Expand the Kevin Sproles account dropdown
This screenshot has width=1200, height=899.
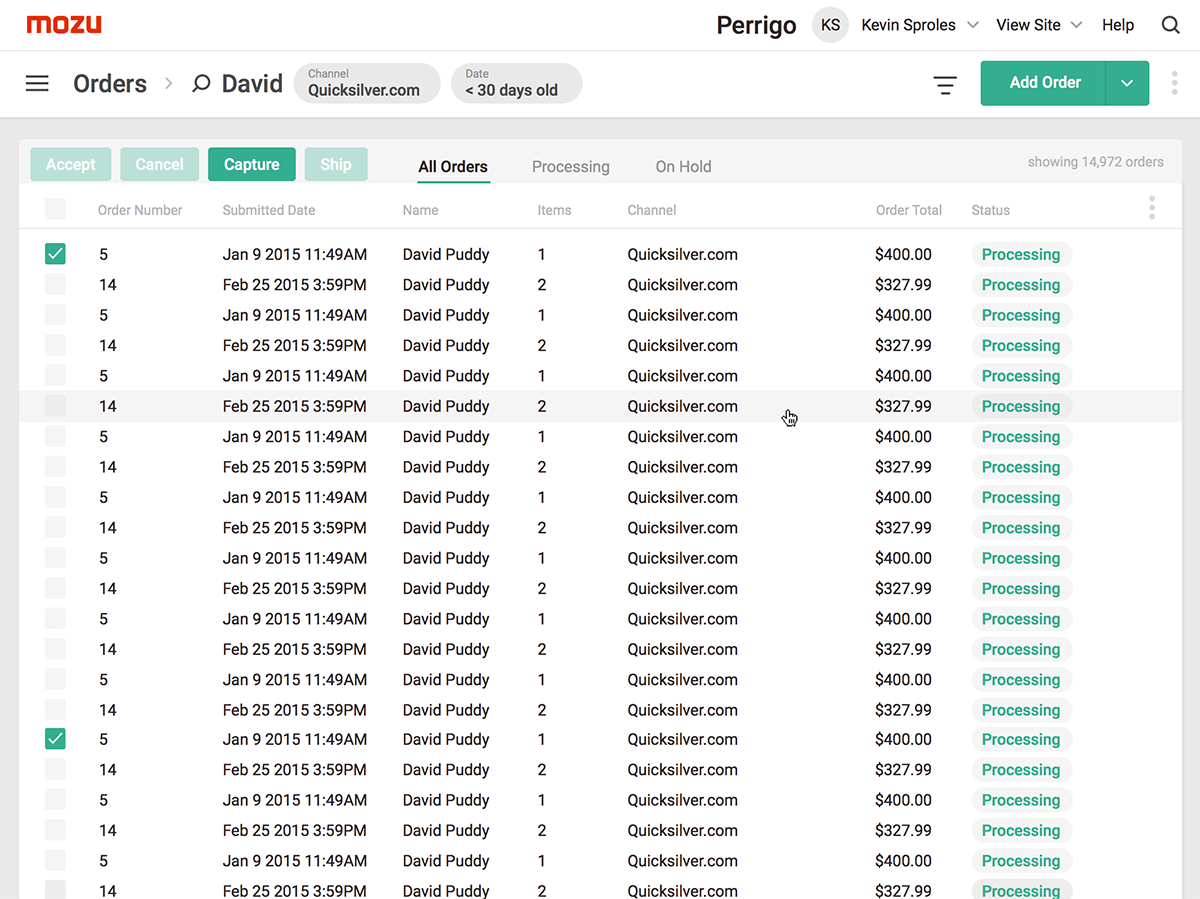[972, 25]
